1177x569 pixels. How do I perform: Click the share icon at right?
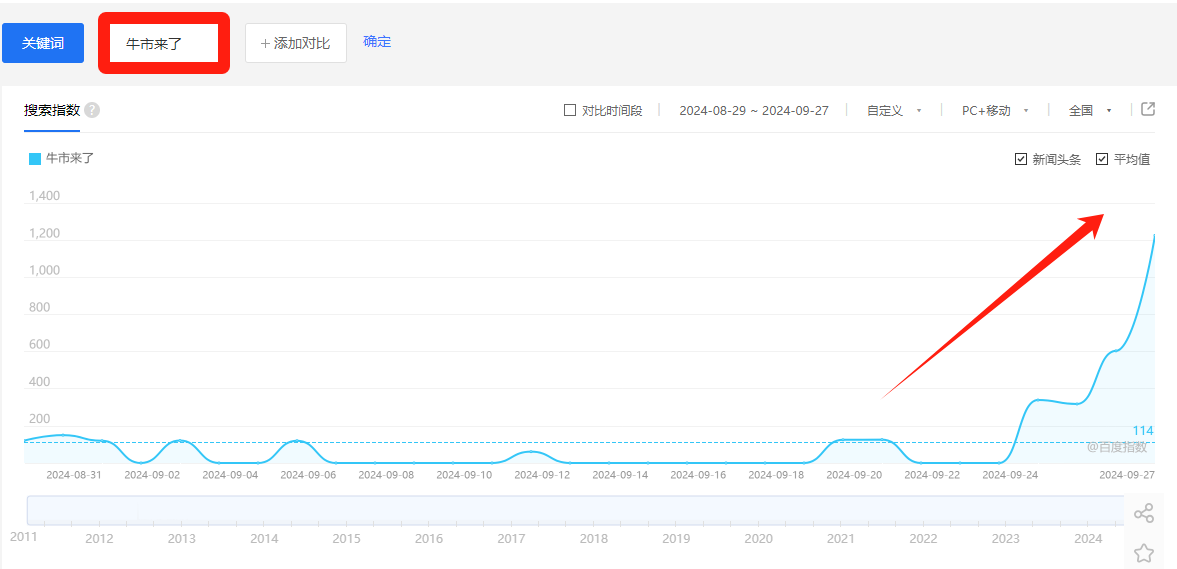1144,514
